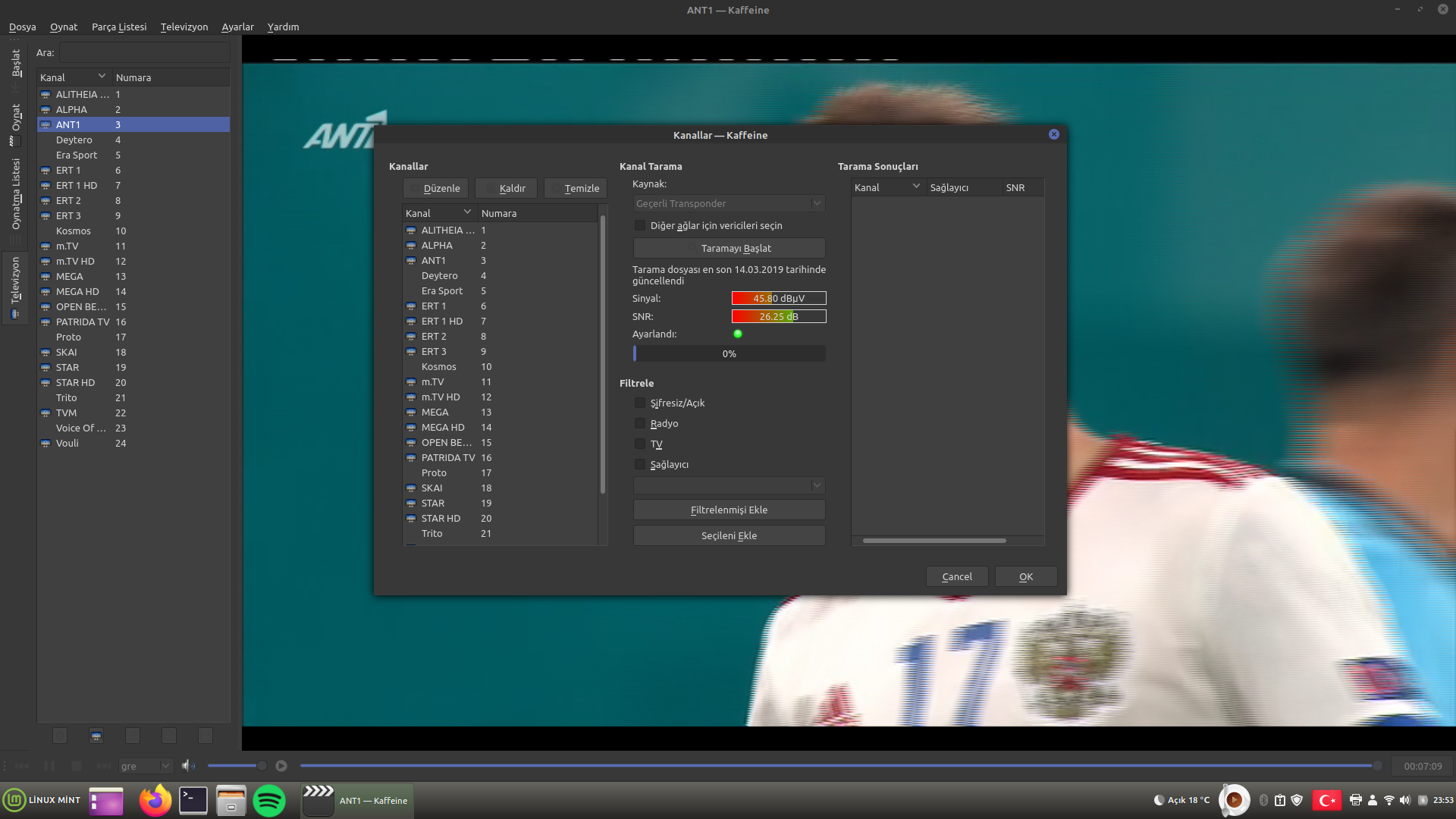Click the purple desktop window icon in taskbar
The width and height of the screenshot is (1456, 819).
click(106, 800)
